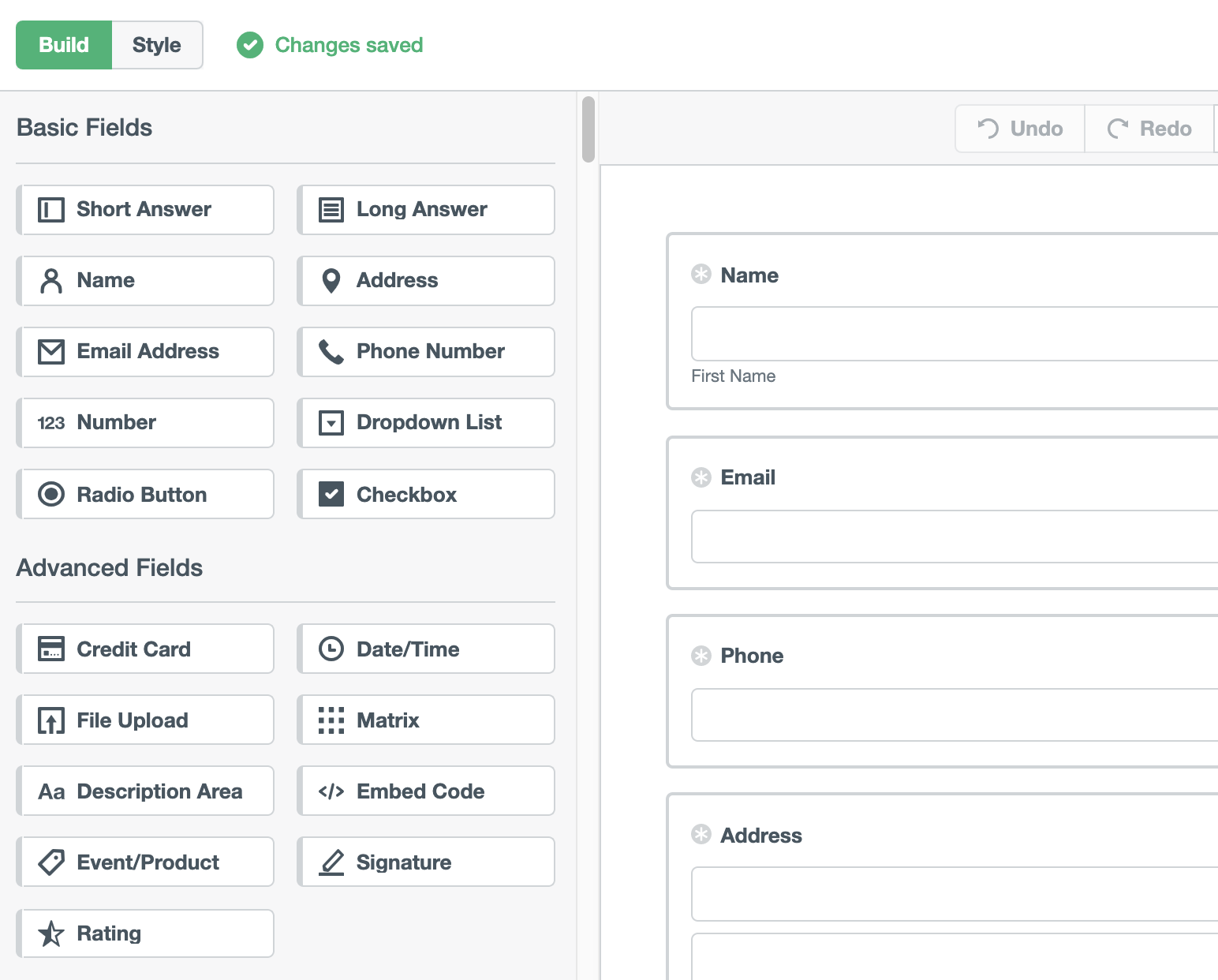Click the Name person icon
The width and height of the screenshot is (1218, 980).
pyautogui.click(x=50, y=280)
